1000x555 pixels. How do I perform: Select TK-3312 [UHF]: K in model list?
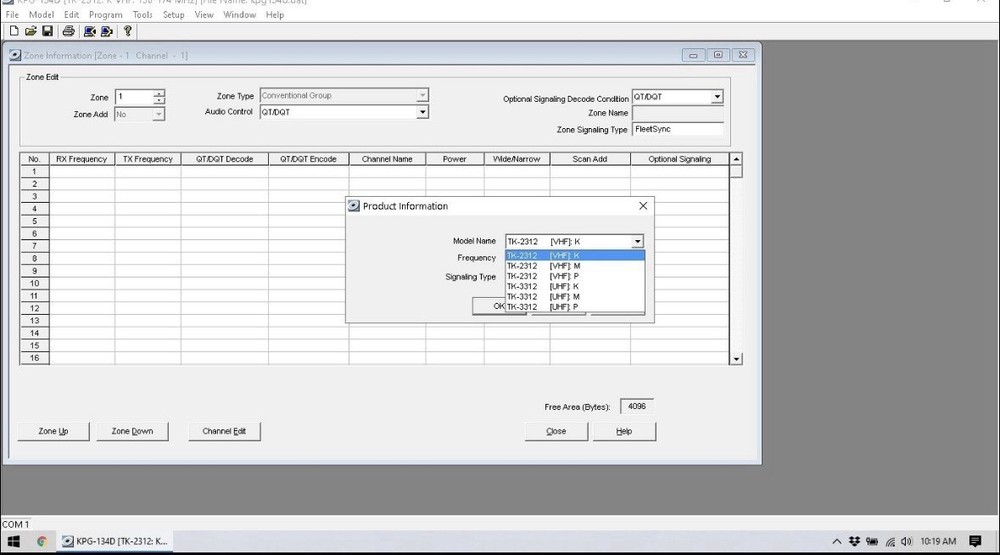coord(575,286)
